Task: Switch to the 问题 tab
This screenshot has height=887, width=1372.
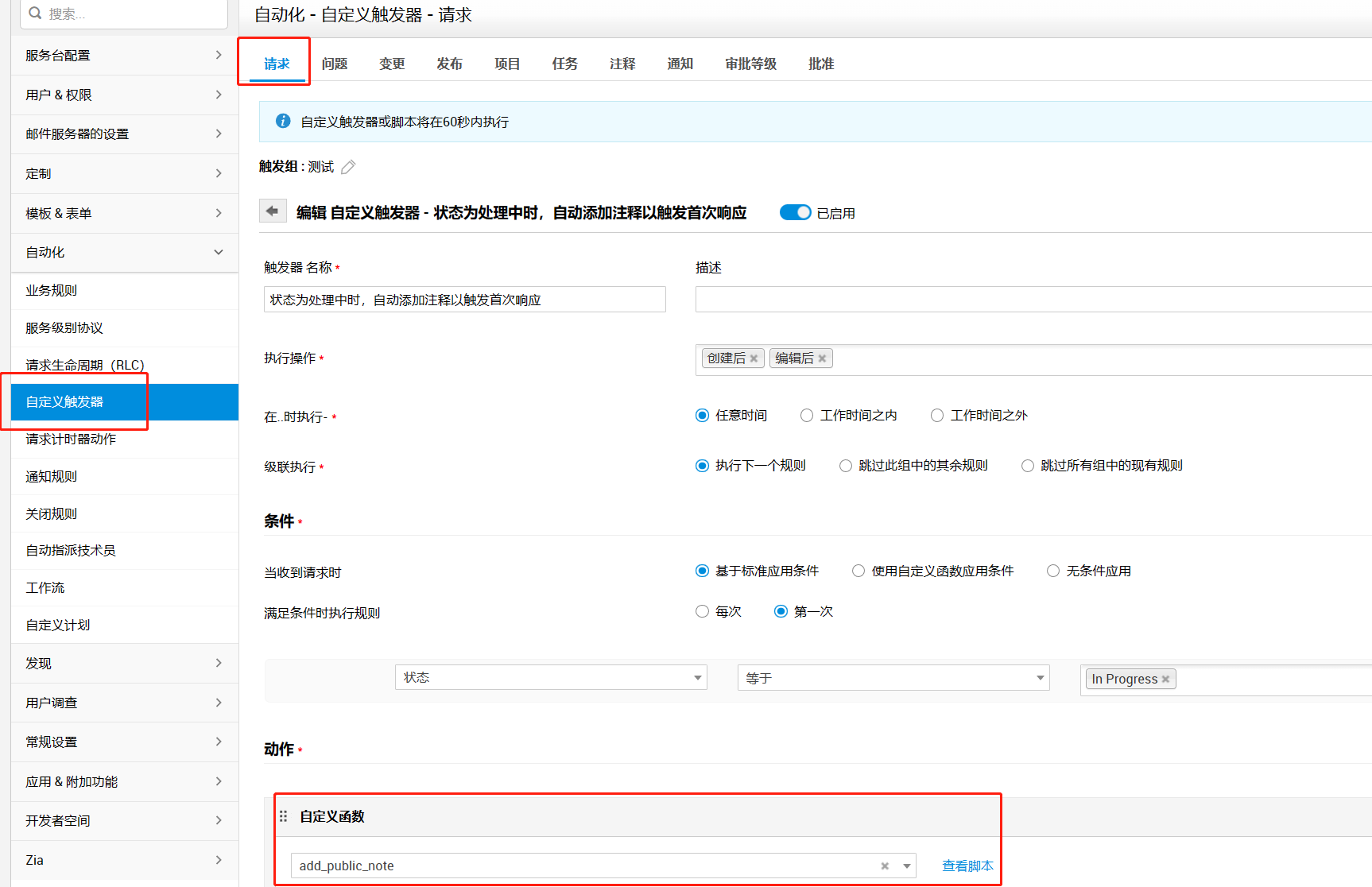Action: click(335, 64)
